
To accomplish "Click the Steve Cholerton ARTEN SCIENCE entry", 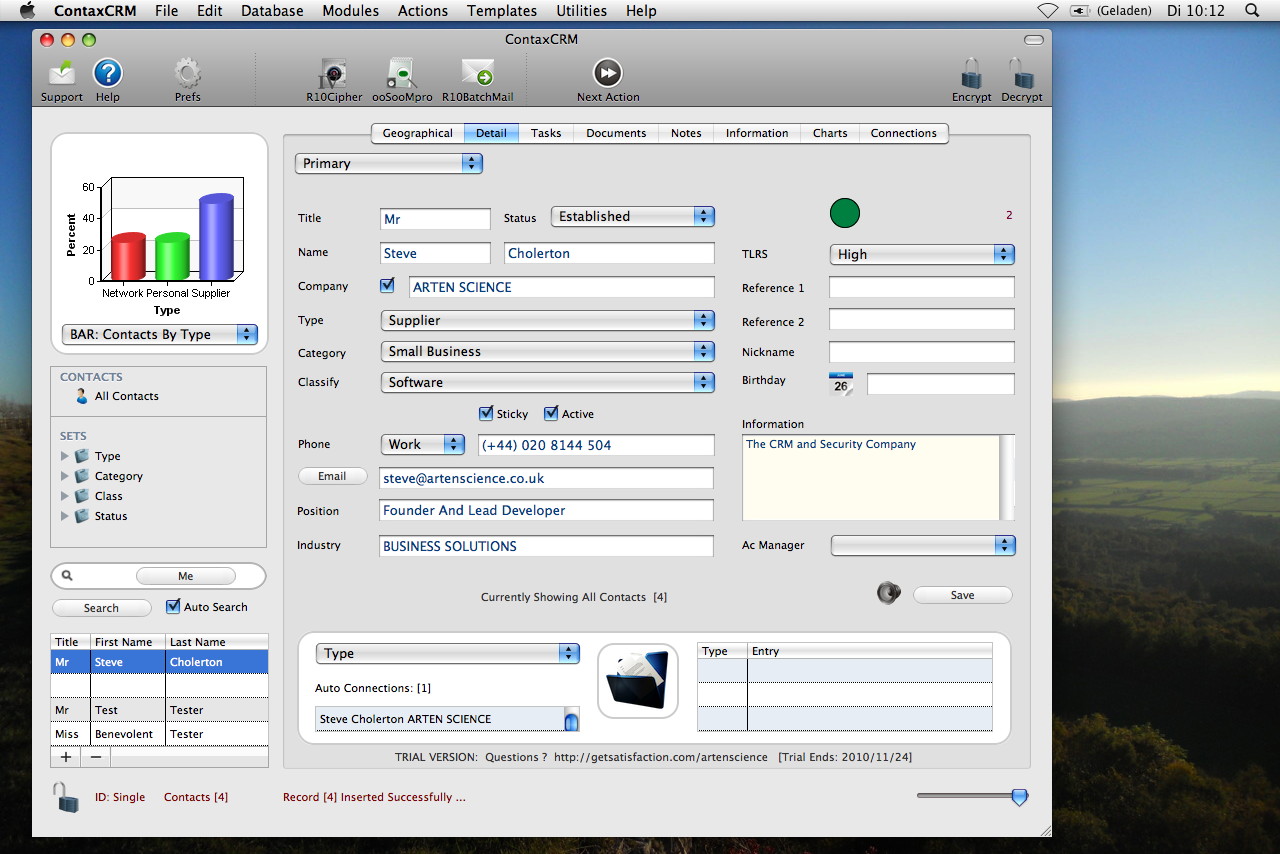I will (440, 719).
